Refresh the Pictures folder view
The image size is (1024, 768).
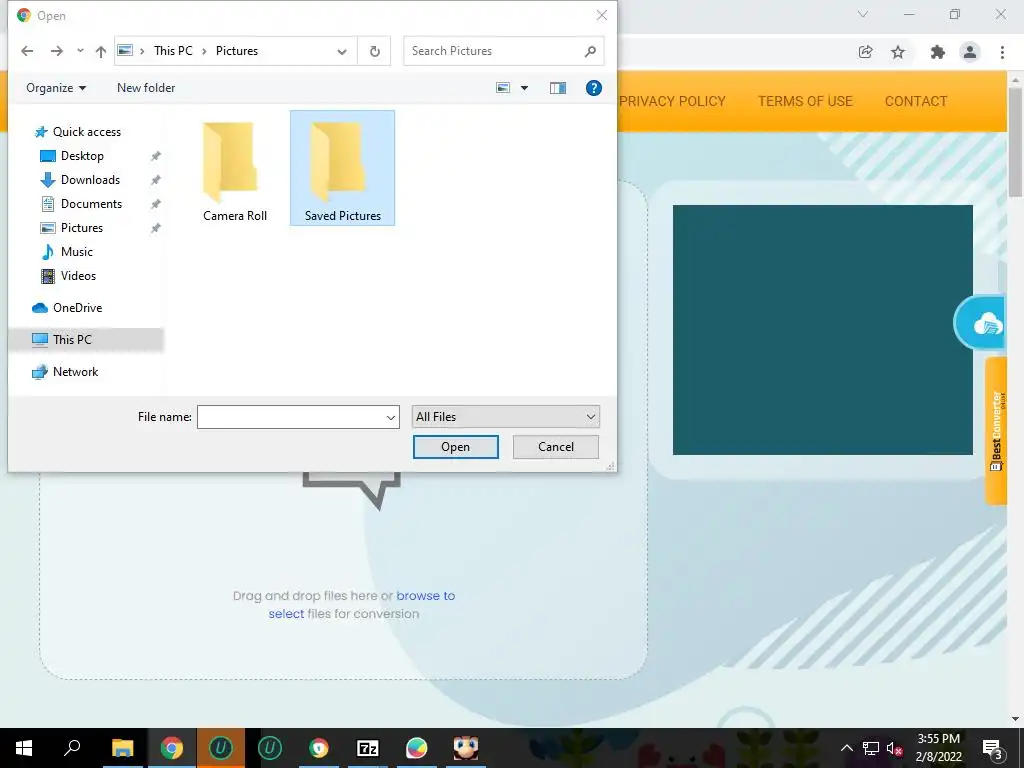click(x=375, y=52)
